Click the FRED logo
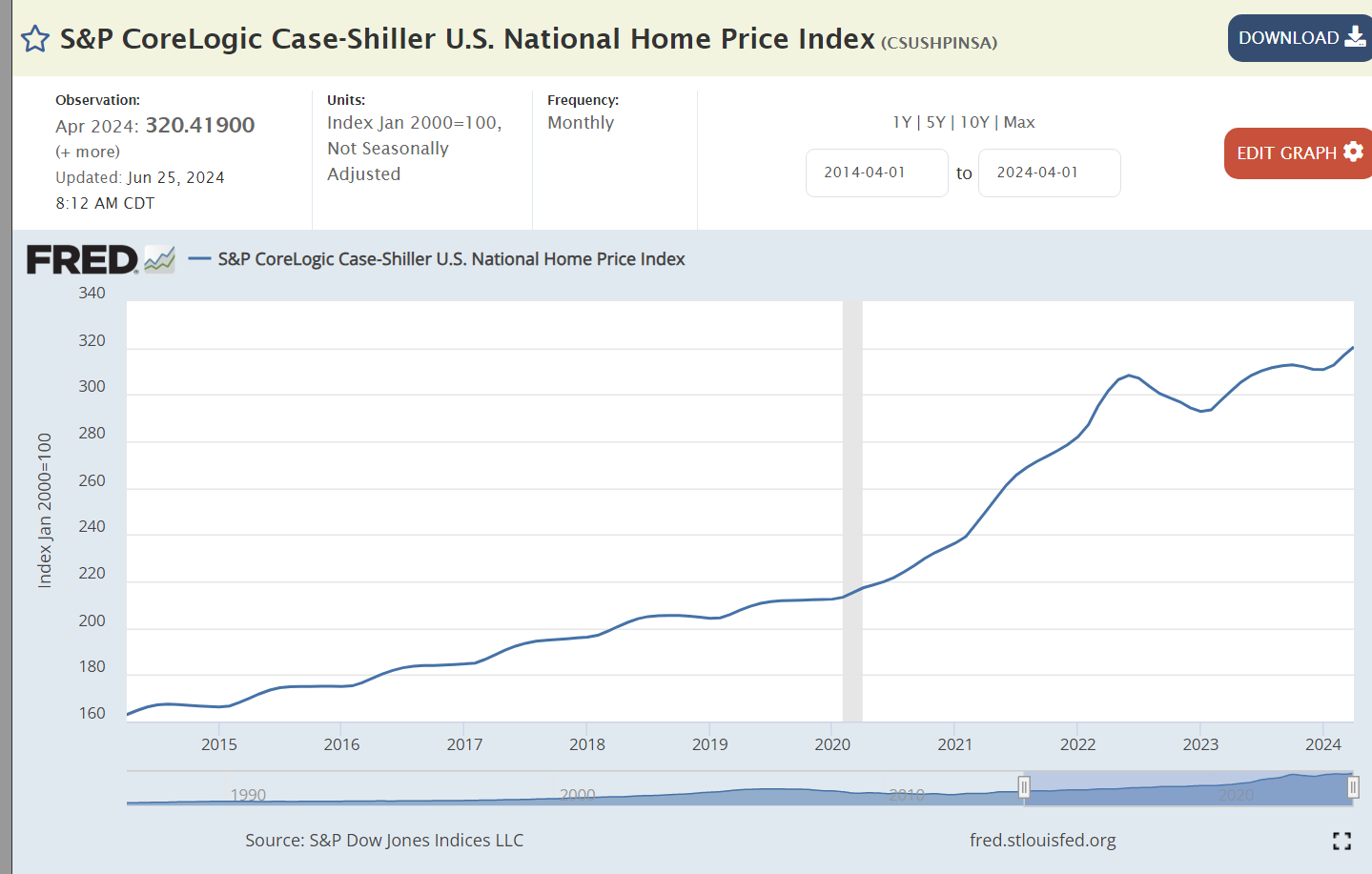Viewport: 1372px width, 874px height. click(x=83, y=259)
